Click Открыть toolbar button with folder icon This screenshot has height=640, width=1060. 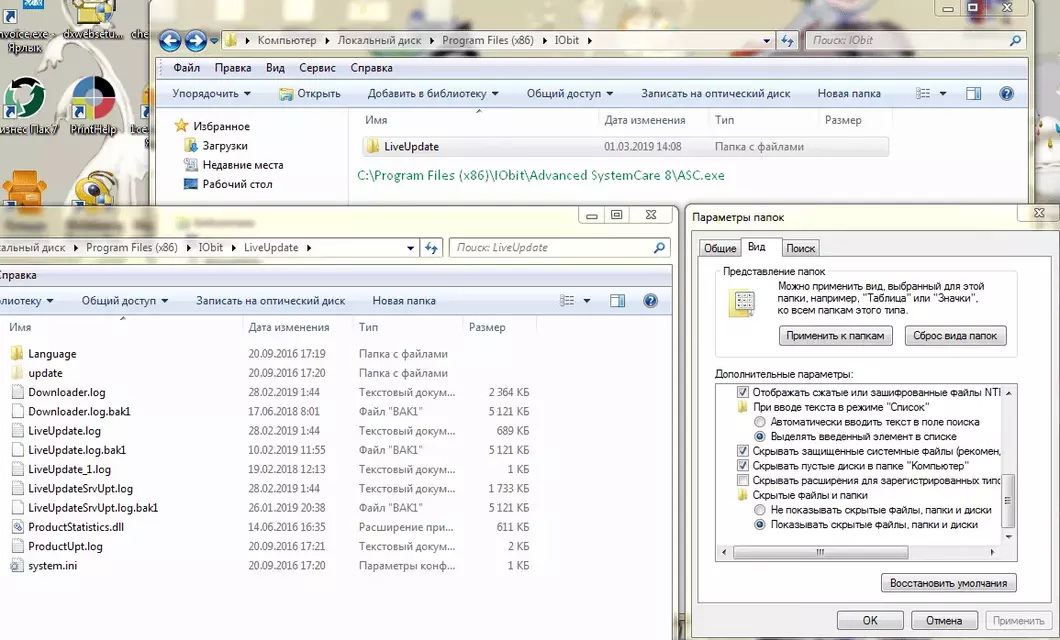(x=310, y=94)
